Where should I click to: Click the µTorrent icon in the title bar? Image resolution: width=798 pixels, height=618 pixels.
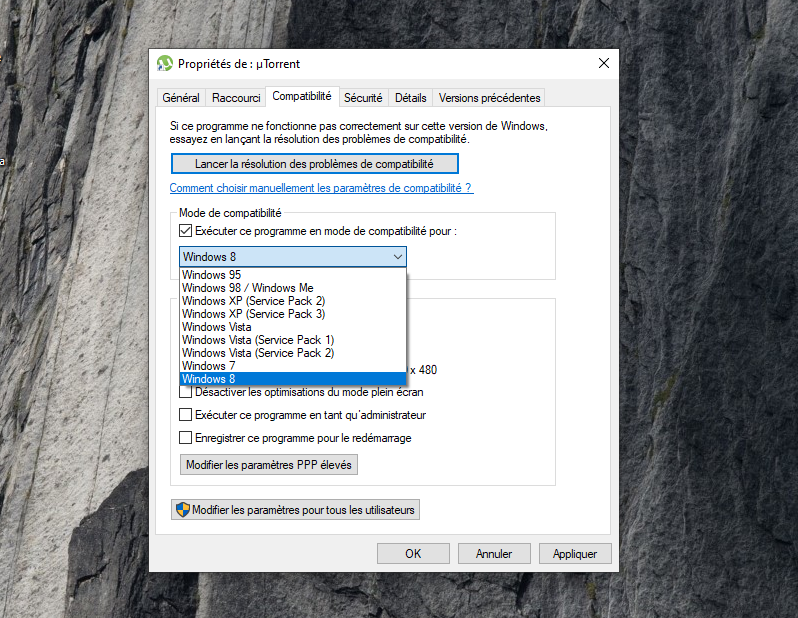pos(164,64)
